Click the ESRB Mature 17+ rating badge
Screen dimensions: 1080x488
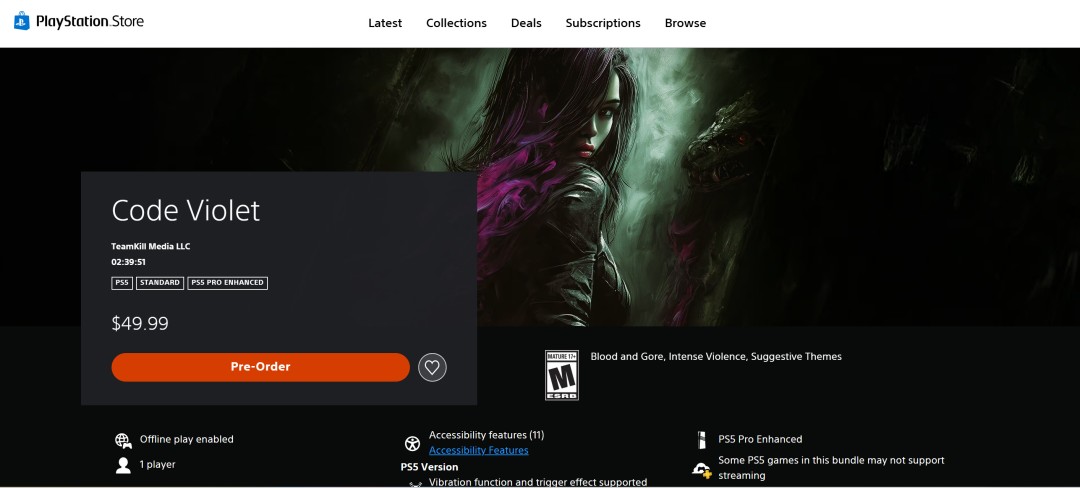(561, 375)
